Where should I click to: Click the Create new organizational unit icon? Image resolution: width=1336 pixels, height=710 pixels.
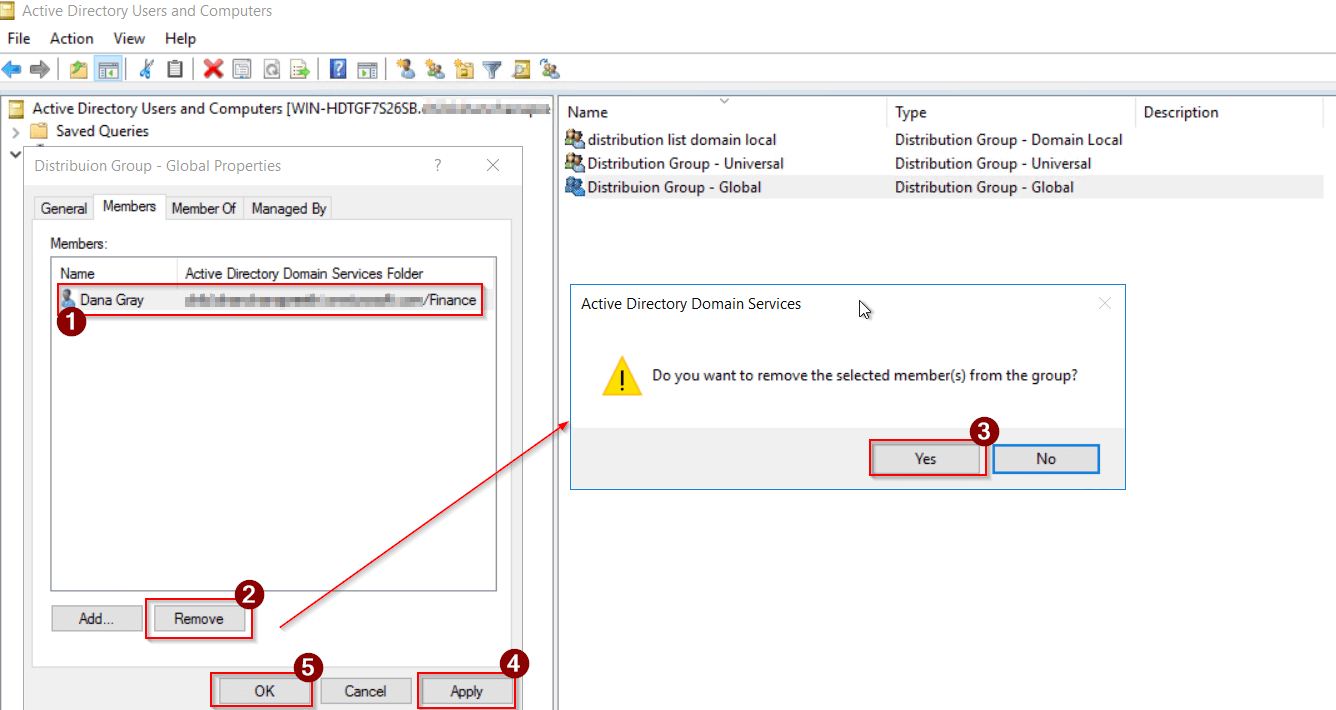coord(463,68)
